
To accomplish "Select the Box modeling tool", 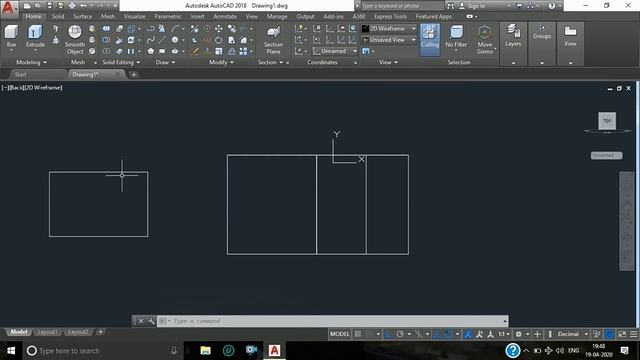I will [x=11, y=36].
